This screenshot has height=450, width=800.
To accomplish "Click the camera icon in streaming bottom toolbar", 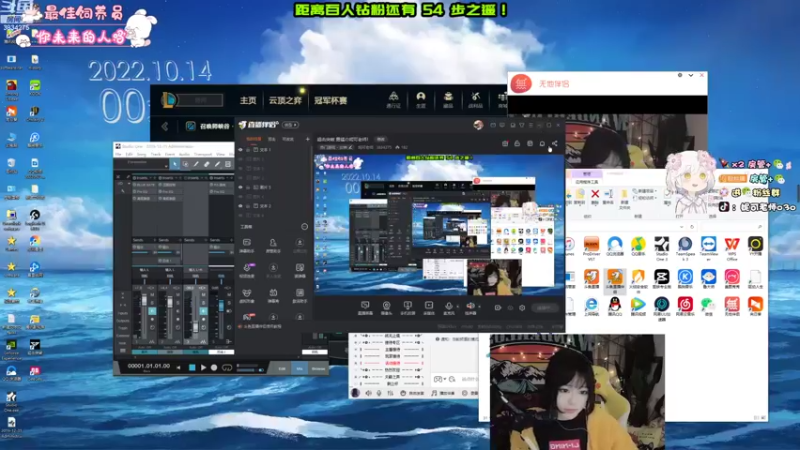I will coord(386,306).
